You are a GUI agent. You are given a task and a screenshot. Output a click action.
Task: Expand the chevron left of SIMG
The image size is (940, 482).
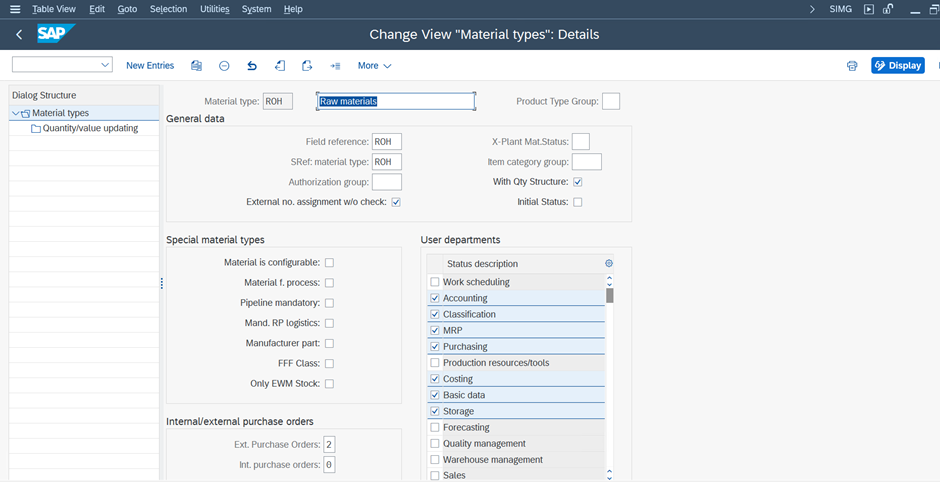click(x=812, y=9)
